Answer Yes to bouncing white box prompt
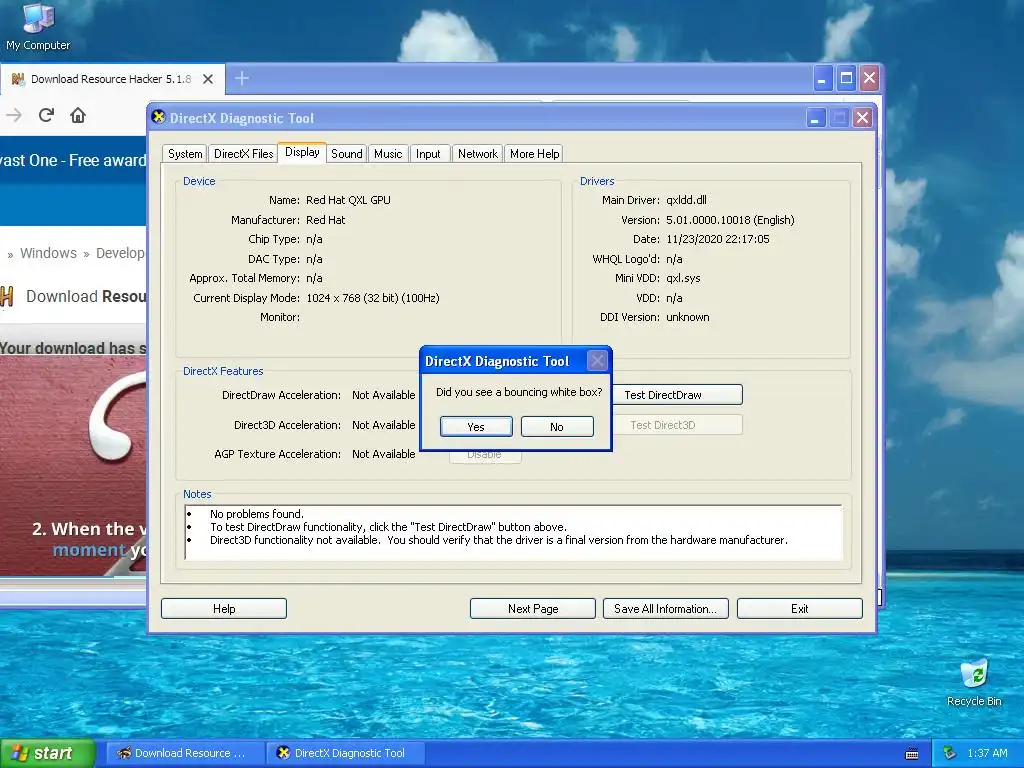The image size is (1024, 768). [x=476, y=426]
